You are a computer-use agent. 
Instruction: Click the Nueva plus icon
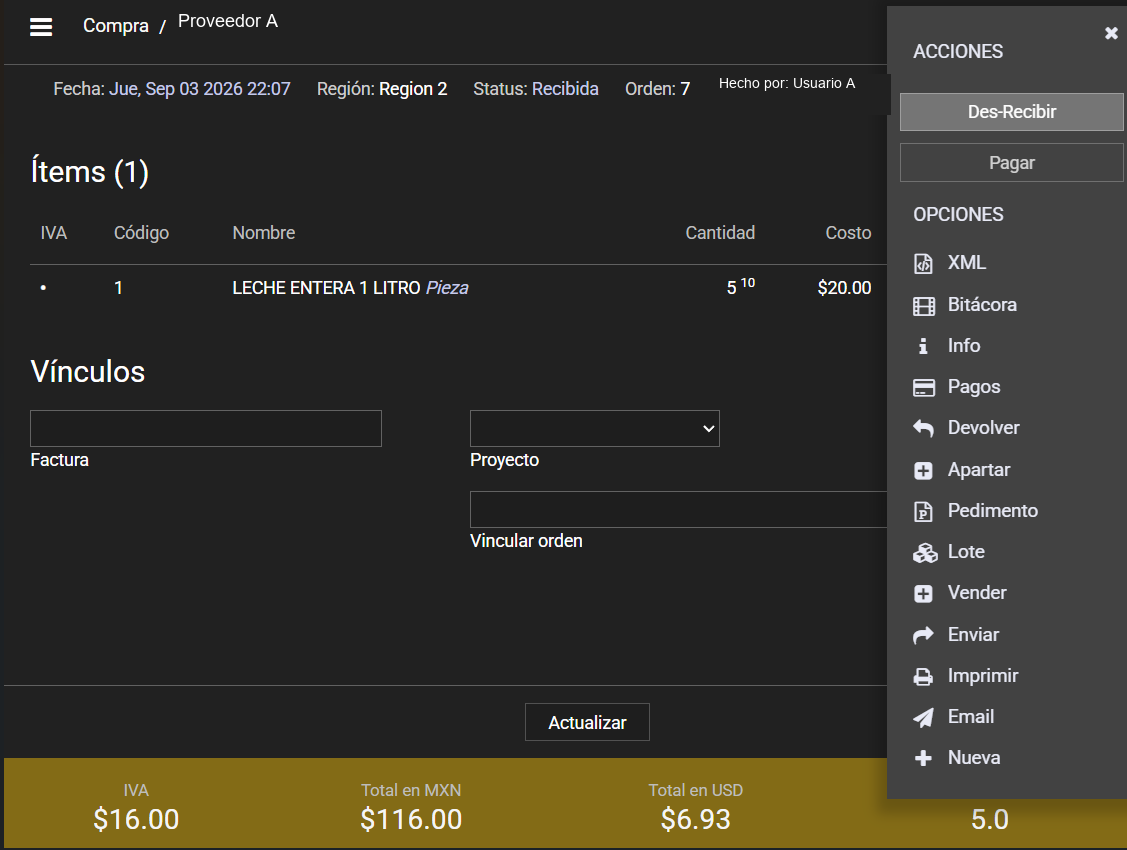tap(924, 758)
